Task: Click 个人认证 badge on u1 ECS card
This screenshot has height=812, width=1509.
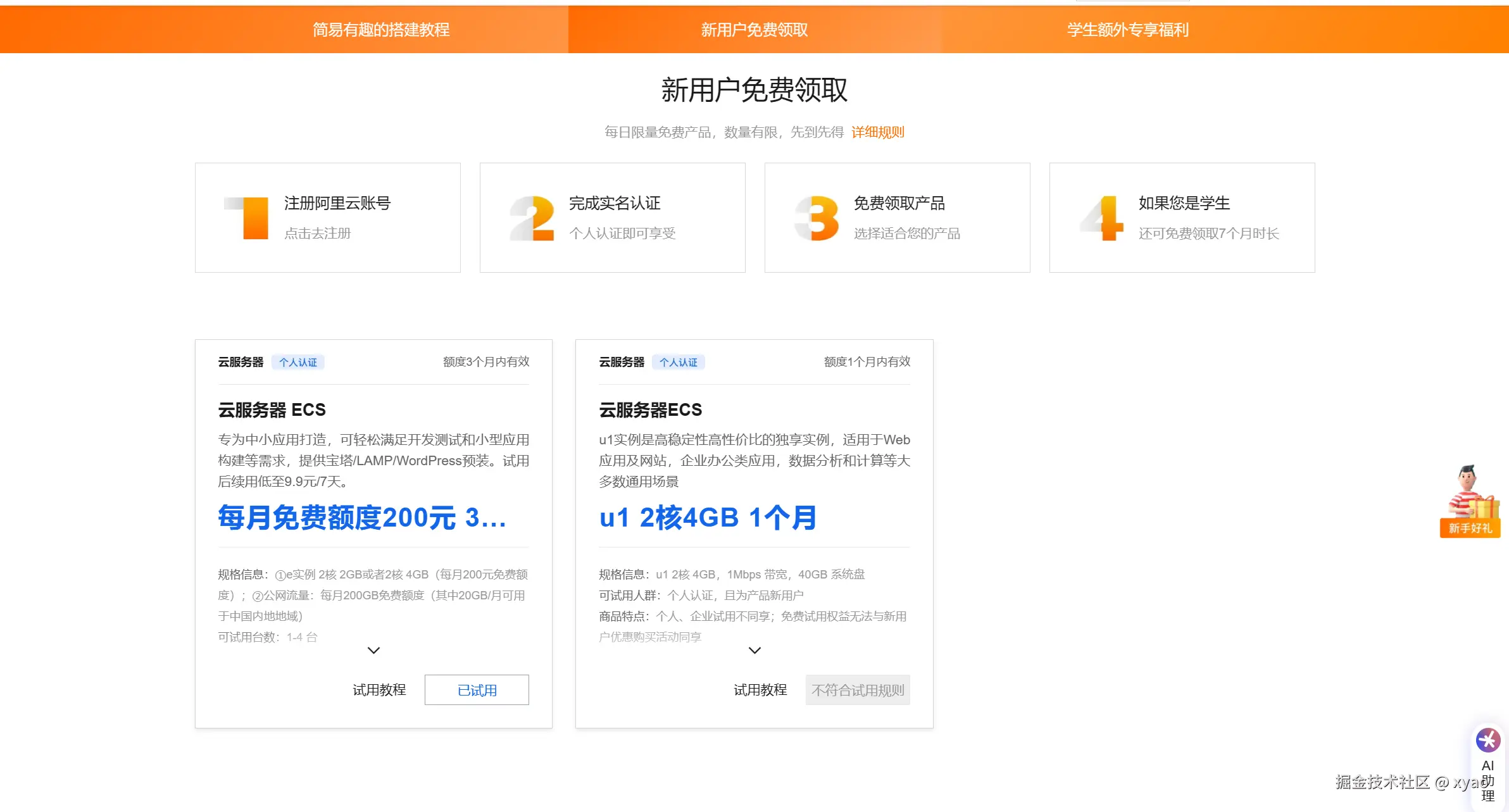Action: pyautogui.click(x=679, y=362)
